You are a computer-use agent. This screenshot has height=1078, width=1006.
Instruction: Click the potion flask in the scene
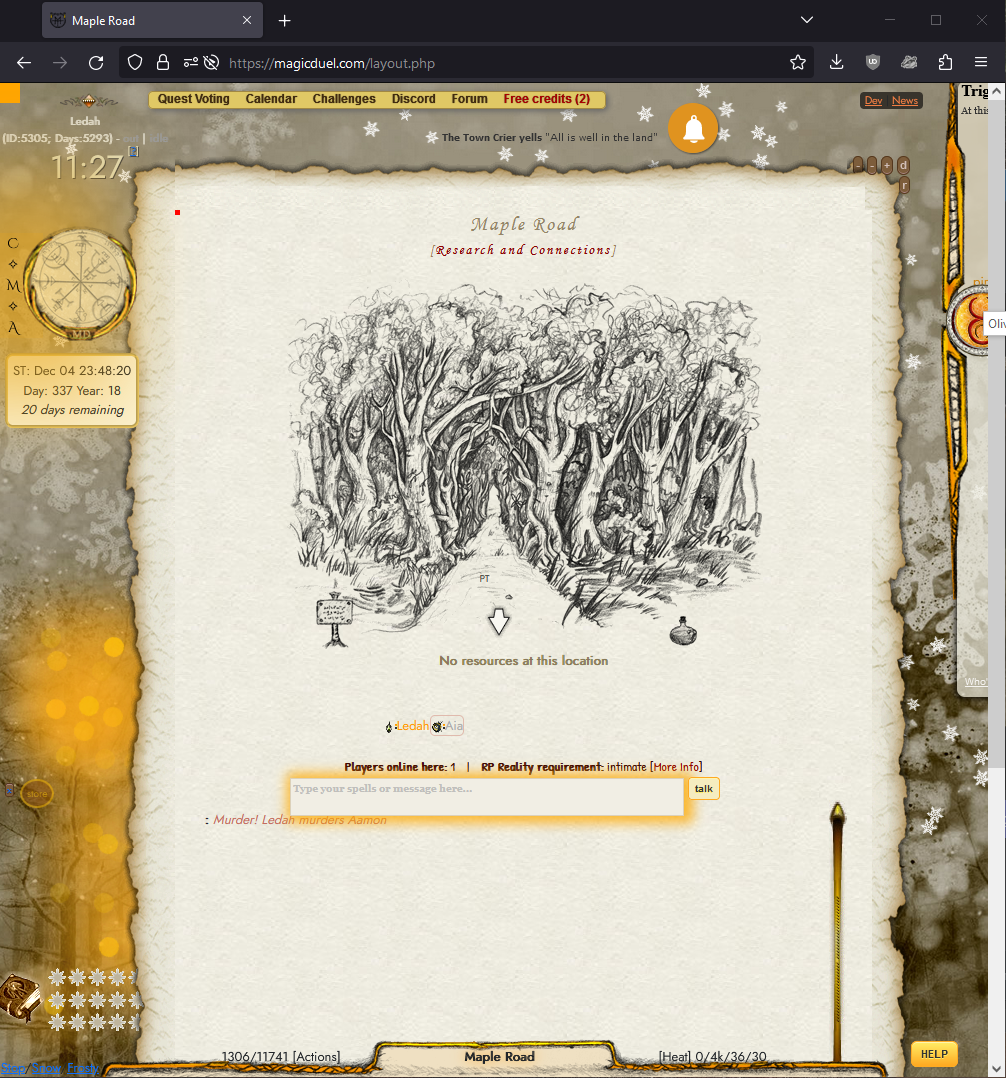coord(683,632)
